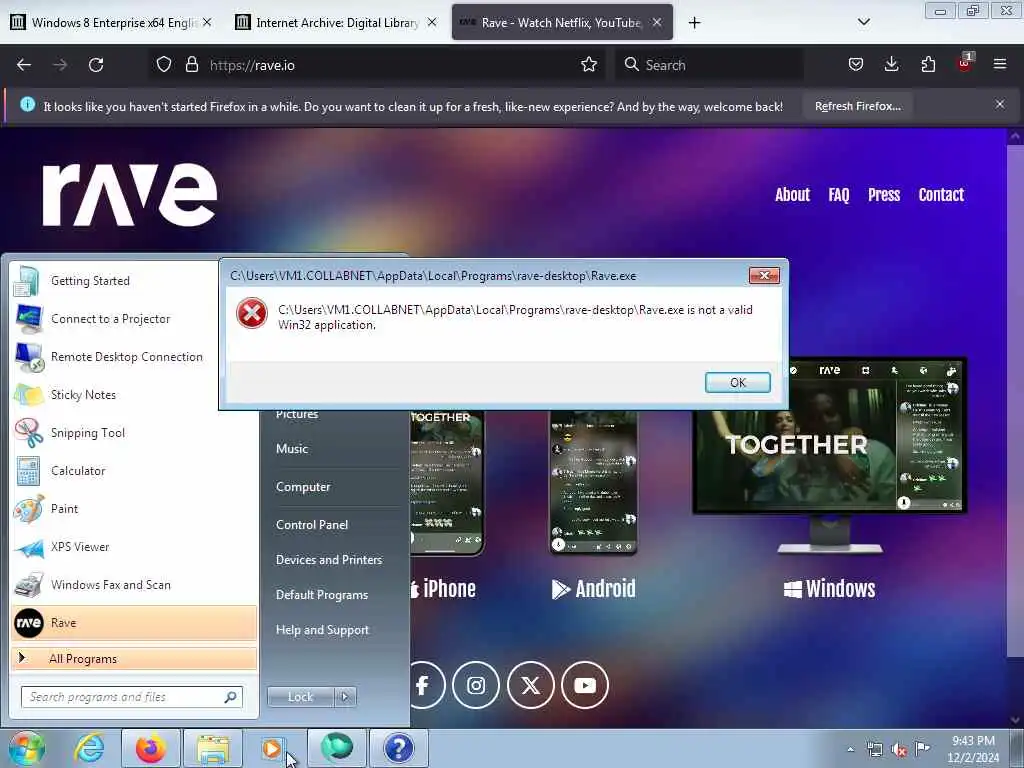The image size is (1024, 768).
Task: Click the Windows download link
Action: 829,588
